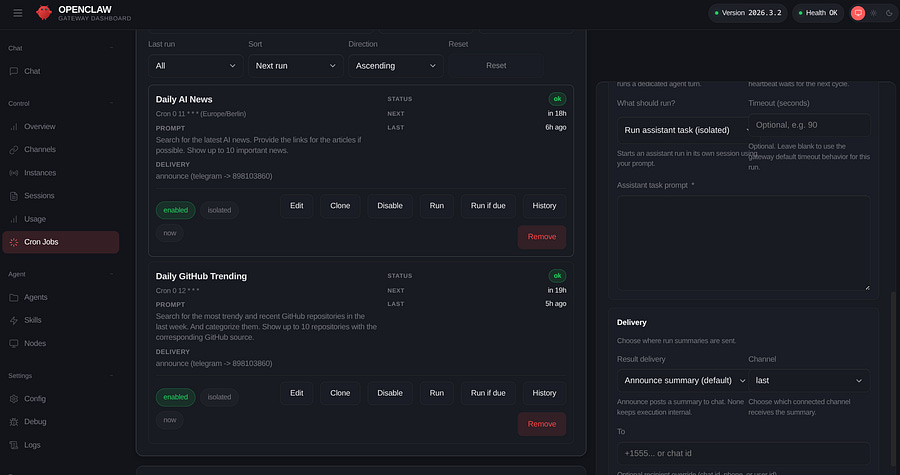Click the Timeout seconds input field
The height and width of the screenshot is (475, 900).
coord(809,125)
